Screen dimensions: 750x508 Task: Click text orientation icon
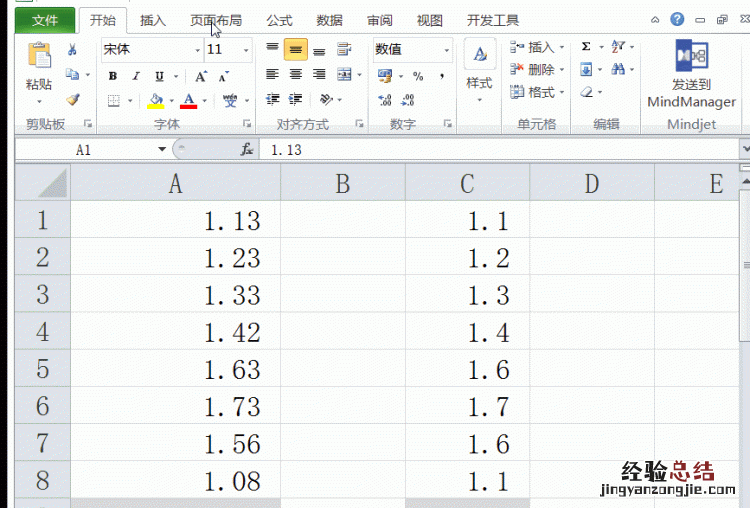tap(326, 99)
